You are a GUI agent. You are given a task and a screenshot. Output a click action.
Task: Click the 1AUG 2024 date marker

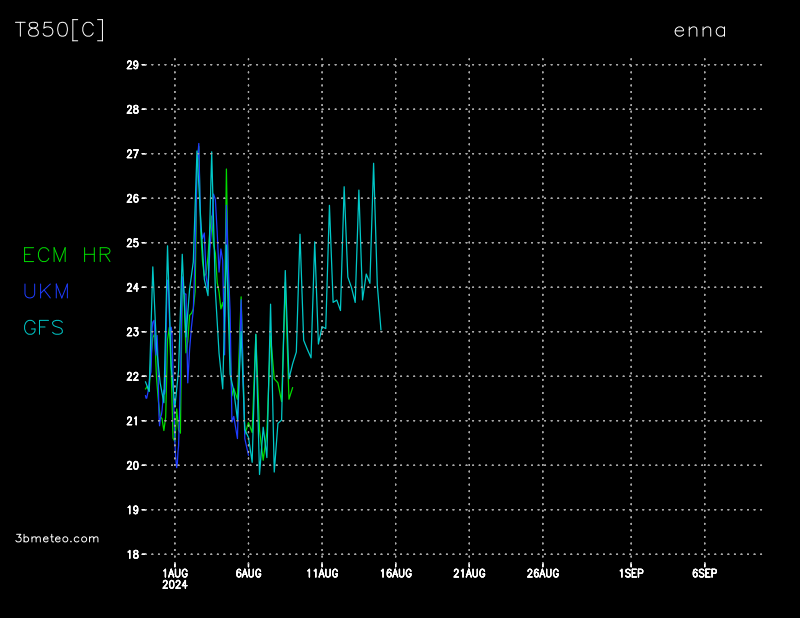(175, 578)
